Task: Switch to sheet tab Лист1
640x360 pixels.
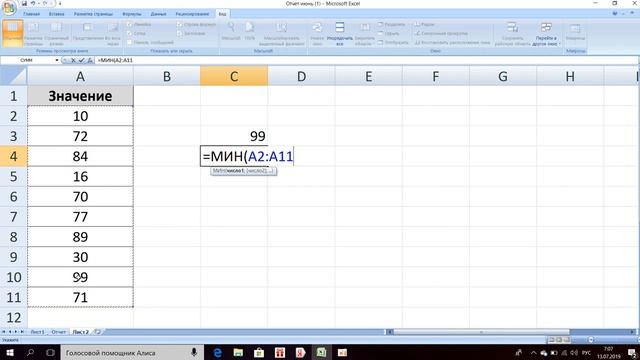Action: point(37,332)
